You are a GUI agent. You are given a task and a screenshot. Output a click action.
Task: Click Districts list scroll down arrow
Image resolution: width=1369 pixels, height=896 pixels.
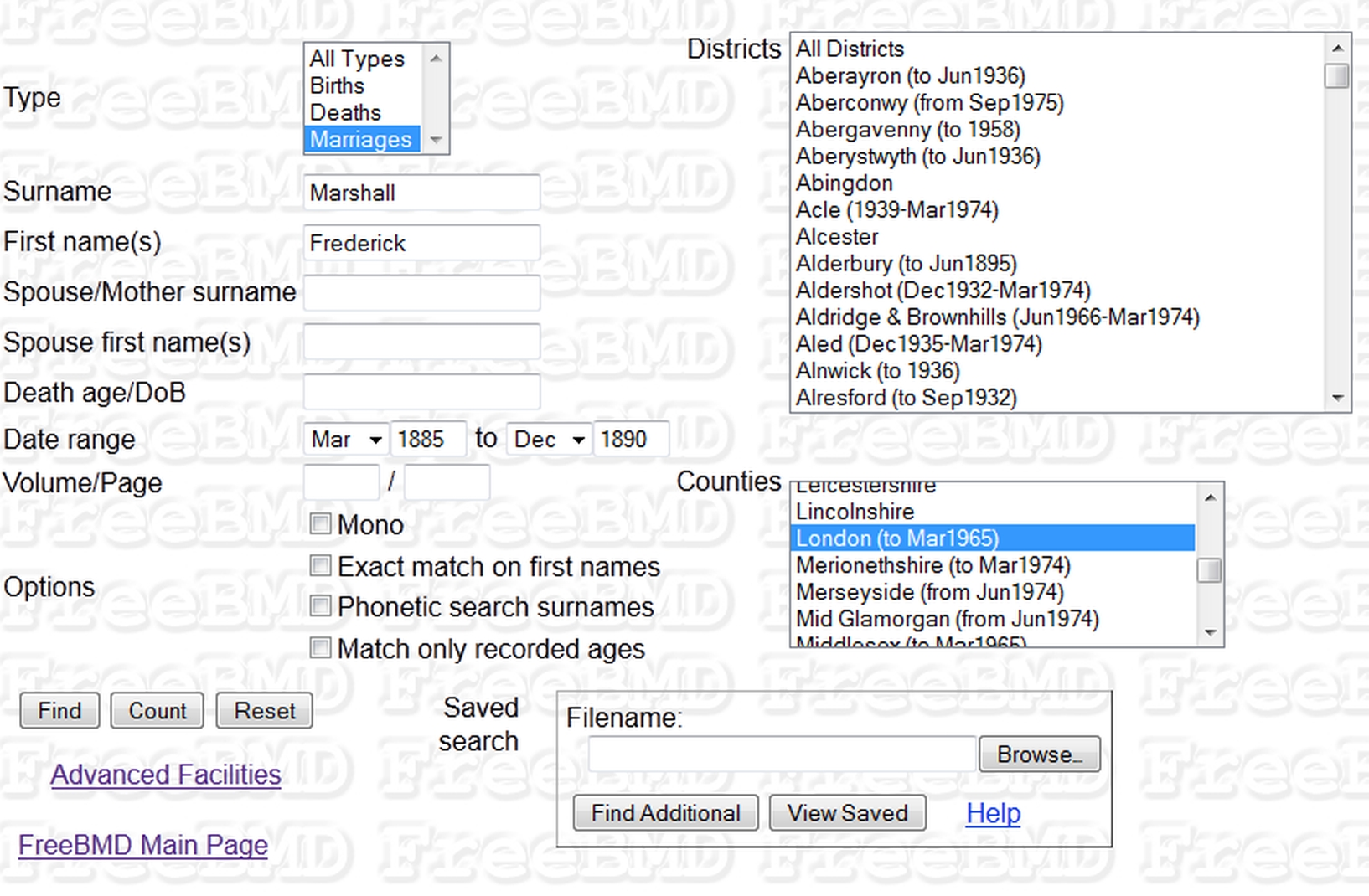click(1337, 398)
